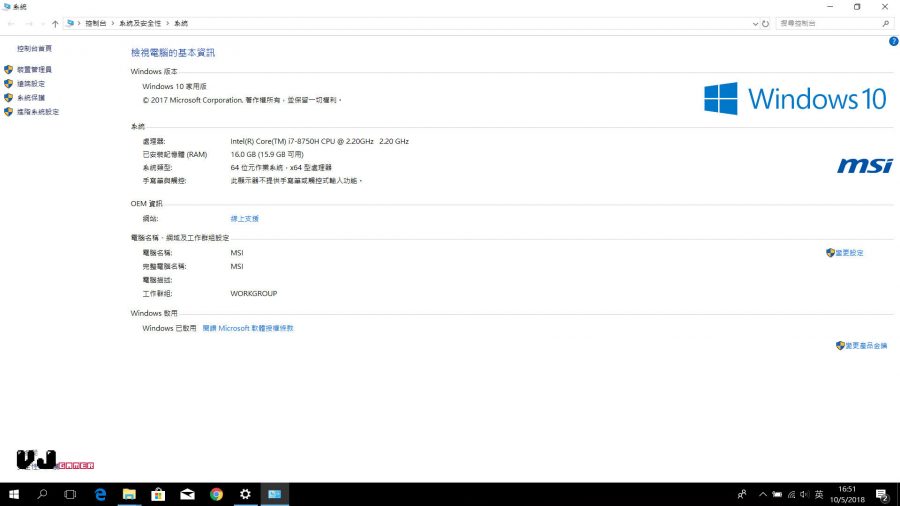Open taskbar Search magnifier
The height and width of the screenshot is (506, 900).
point(42,494)
